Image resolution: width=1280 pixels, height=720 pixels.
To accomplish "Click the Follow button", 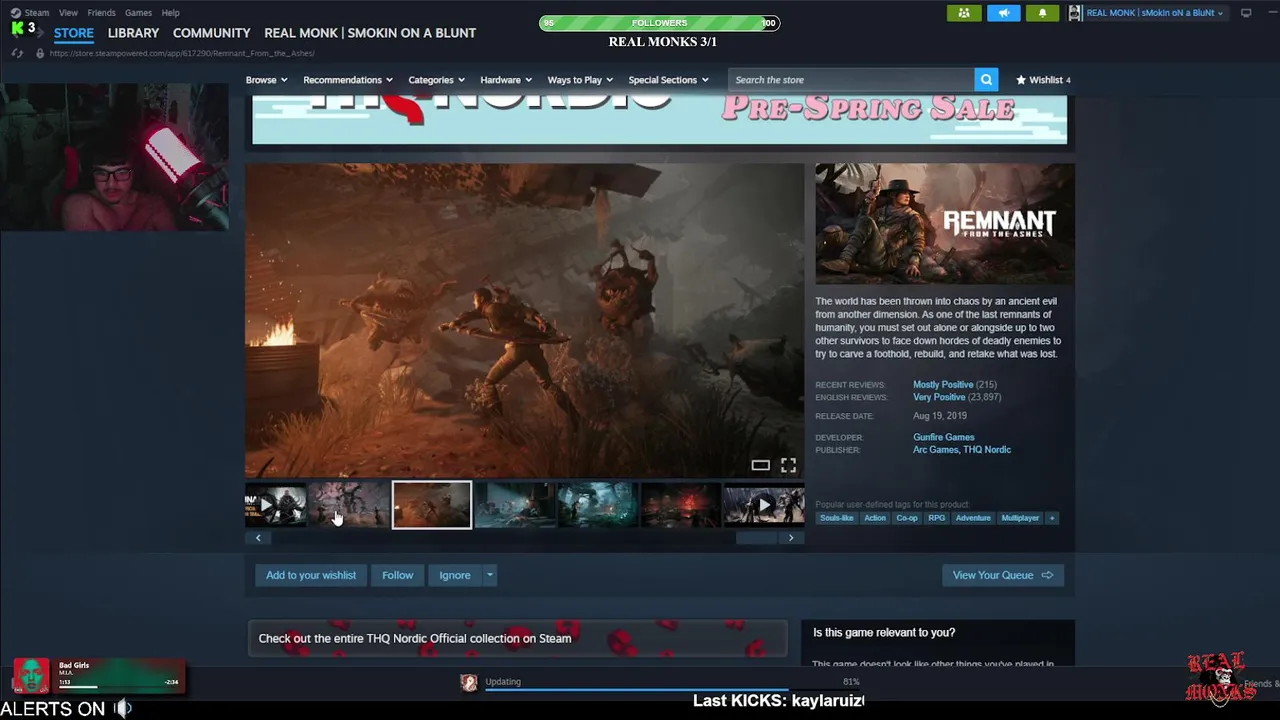I will pyautogui.click(x=397, y=575).
